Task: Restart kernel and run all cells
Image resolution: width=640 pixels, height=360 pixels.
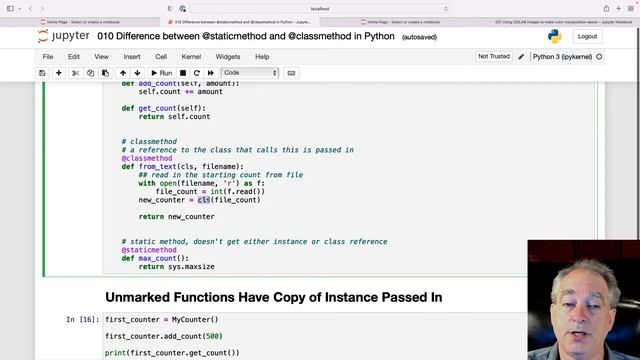Action: [x=211, y=73]
